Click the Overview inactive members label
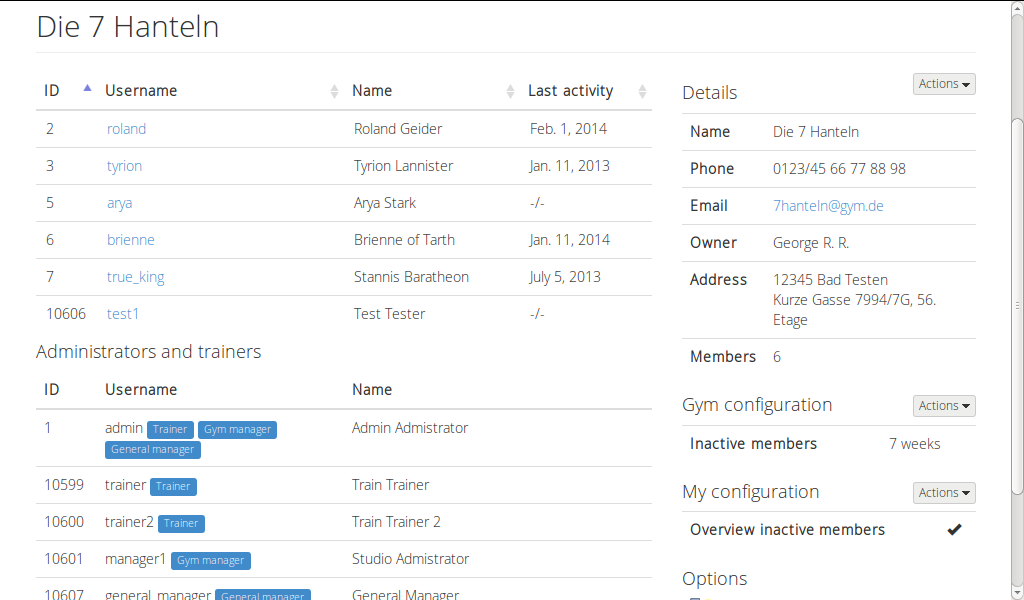The height and width of the screenshot is (600, 1024). click(x=787, y=529)
